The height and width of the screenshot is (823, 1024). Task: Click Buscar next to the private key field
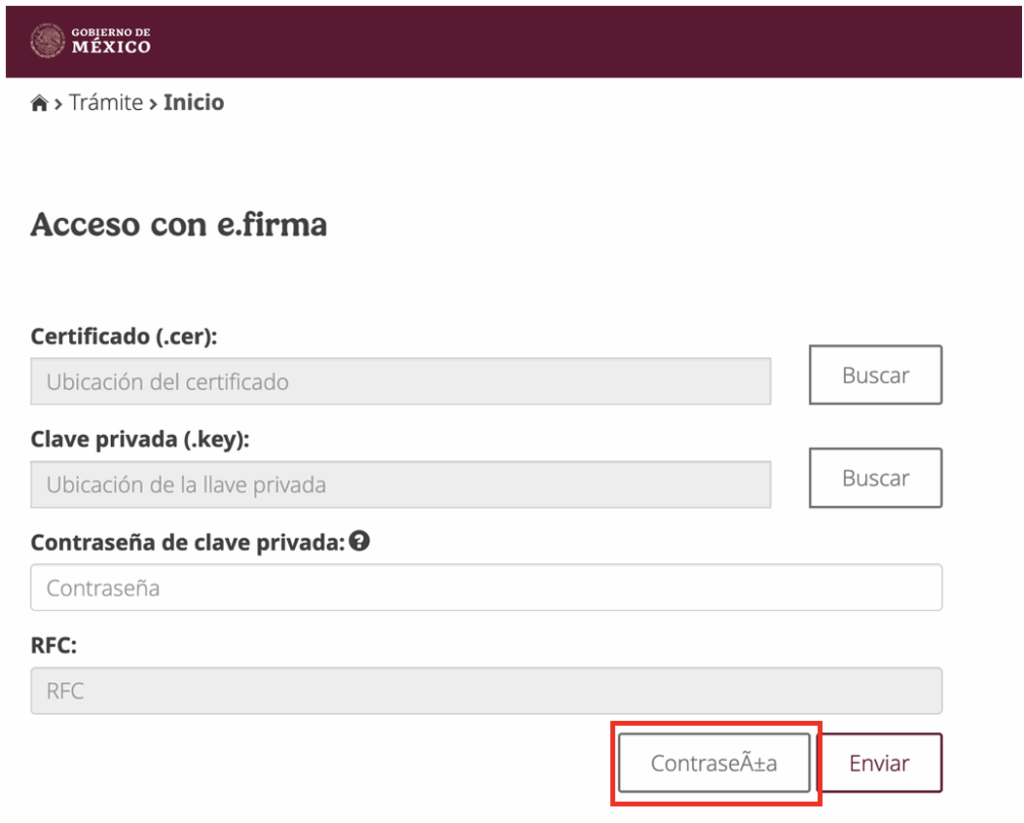point(875,478)
